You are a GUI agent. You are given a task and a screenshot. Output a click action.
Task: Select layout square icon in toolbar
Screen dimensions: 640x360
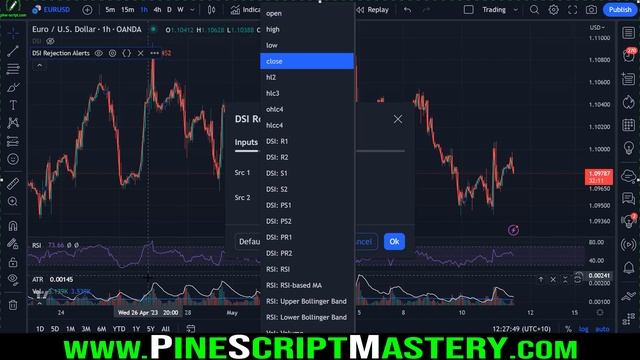tap(469, 10)
